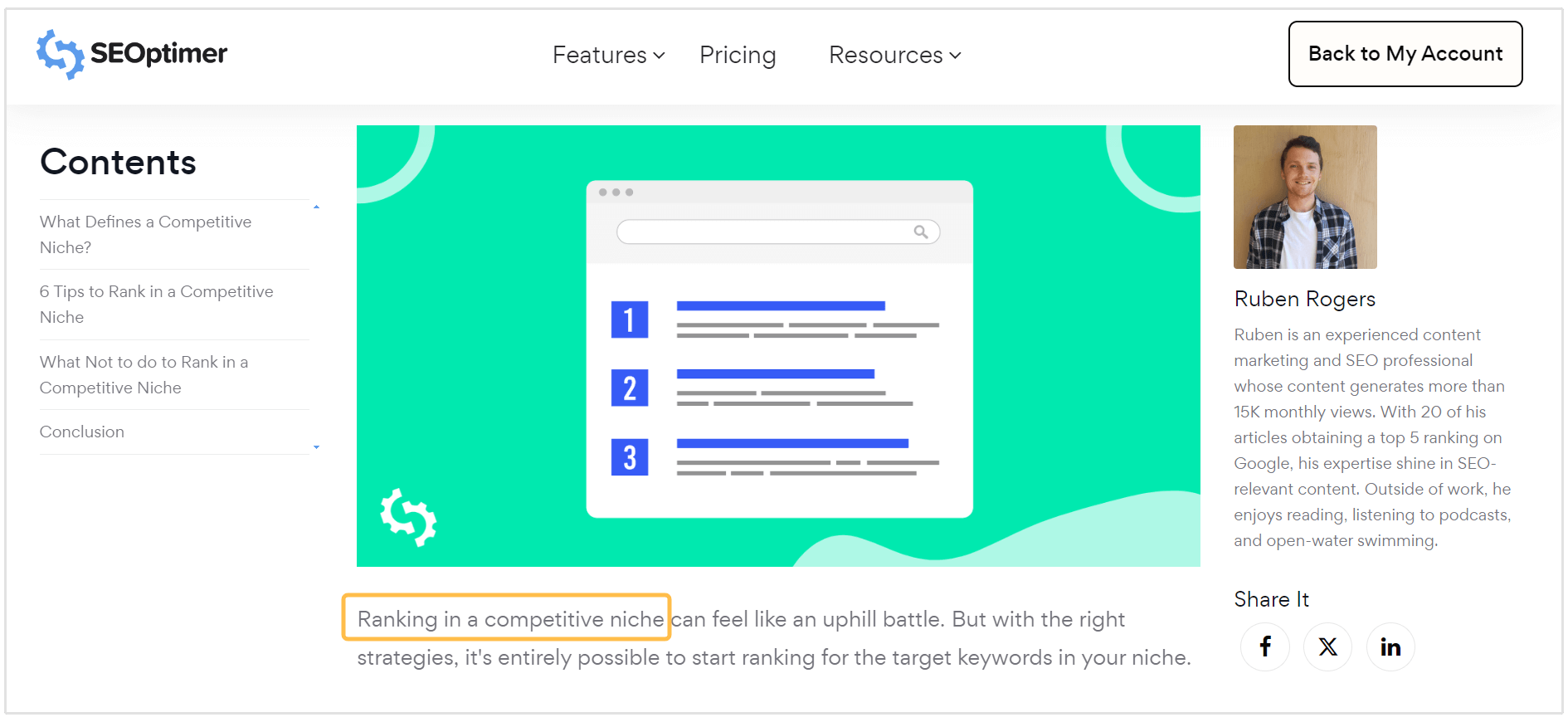This screenshot has width=1568, height=722.
Task: Click the SEOptimer gear logo icon
Action: (x=61, y=54)
